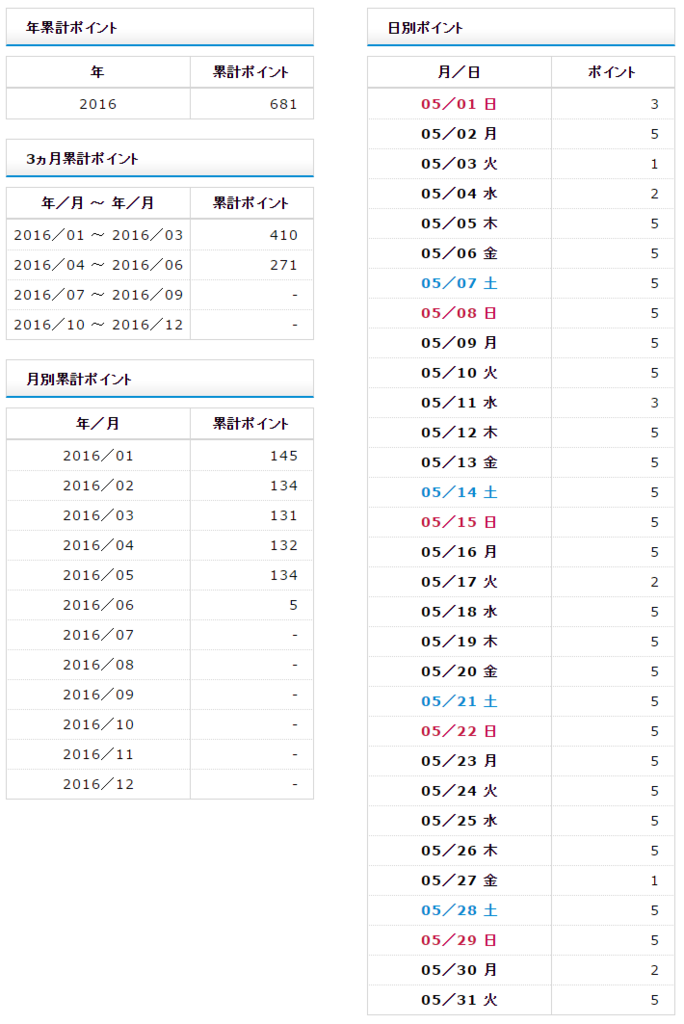Screen dimensions: 684x1024
Task: Click the 2016/11 monthly row
Action: [x=159, y=754]
